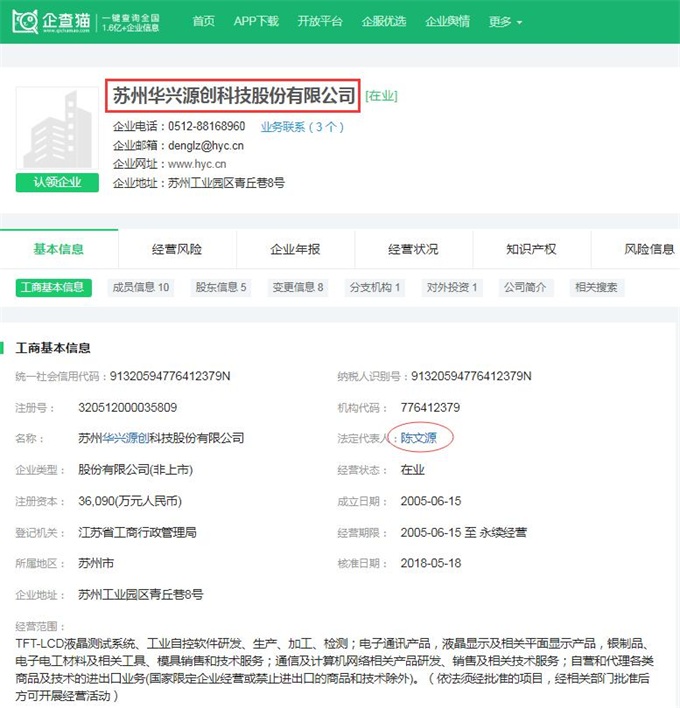Click the highlighted 华兴源创 name link

(126, 438)
